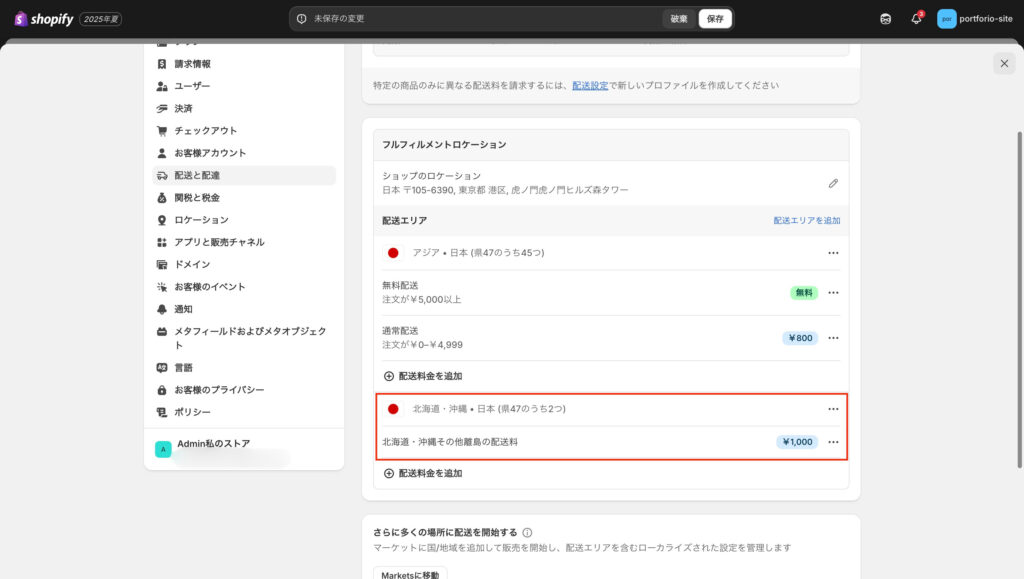1024x579 pixels.
Task: Open ロケーション settings page
Action: point(201,220)
